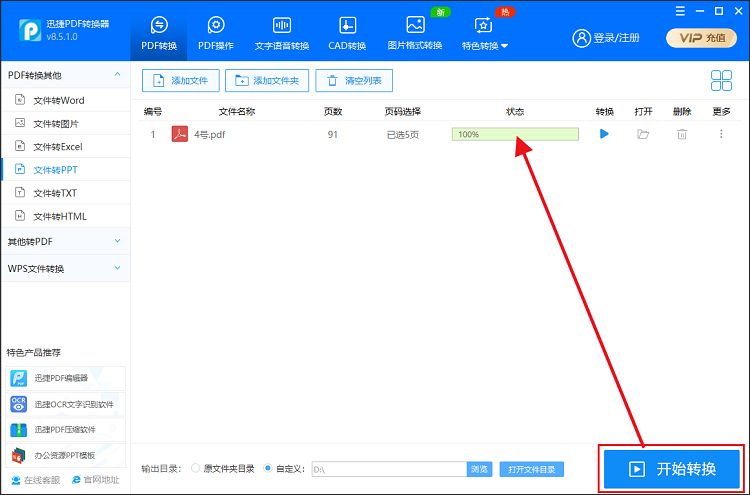750x495 pixels.
Task: Select 原文件夹目录 radio button
Action: coord(195,468)
